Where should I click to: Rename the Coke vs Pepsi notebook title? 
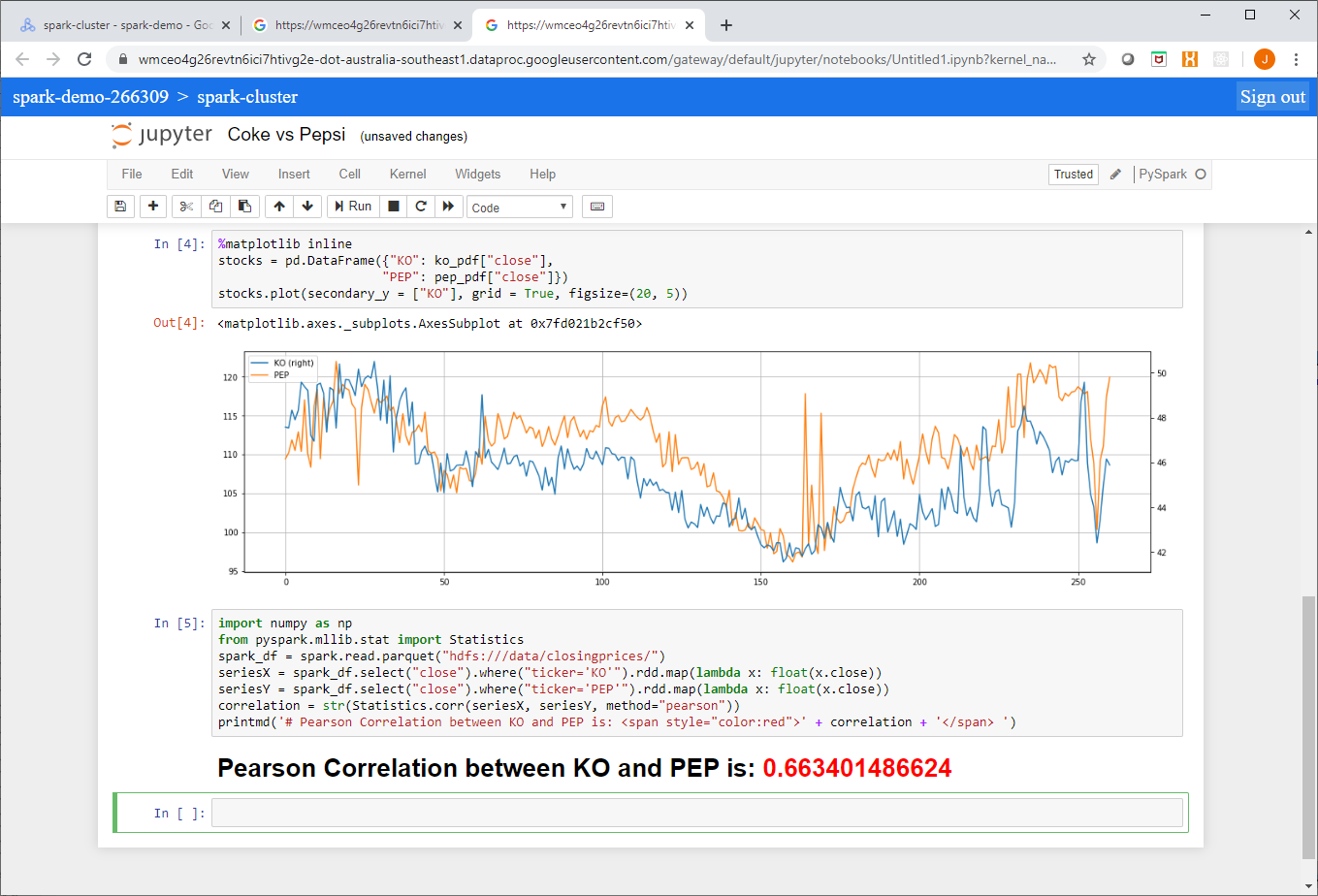(x=286, y=135)
